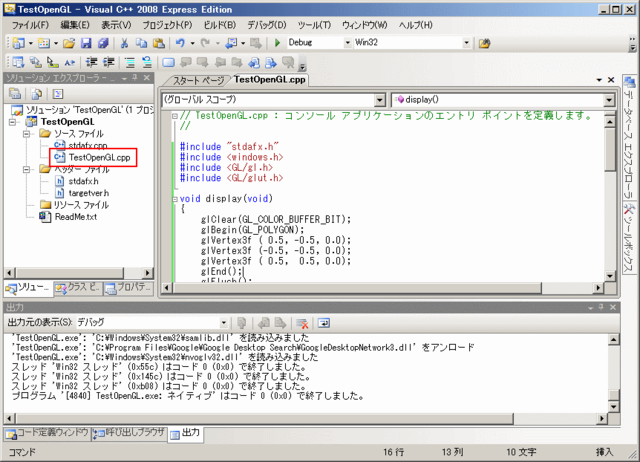
Task: Click the Display Object Member List icon
Action: 18,62
